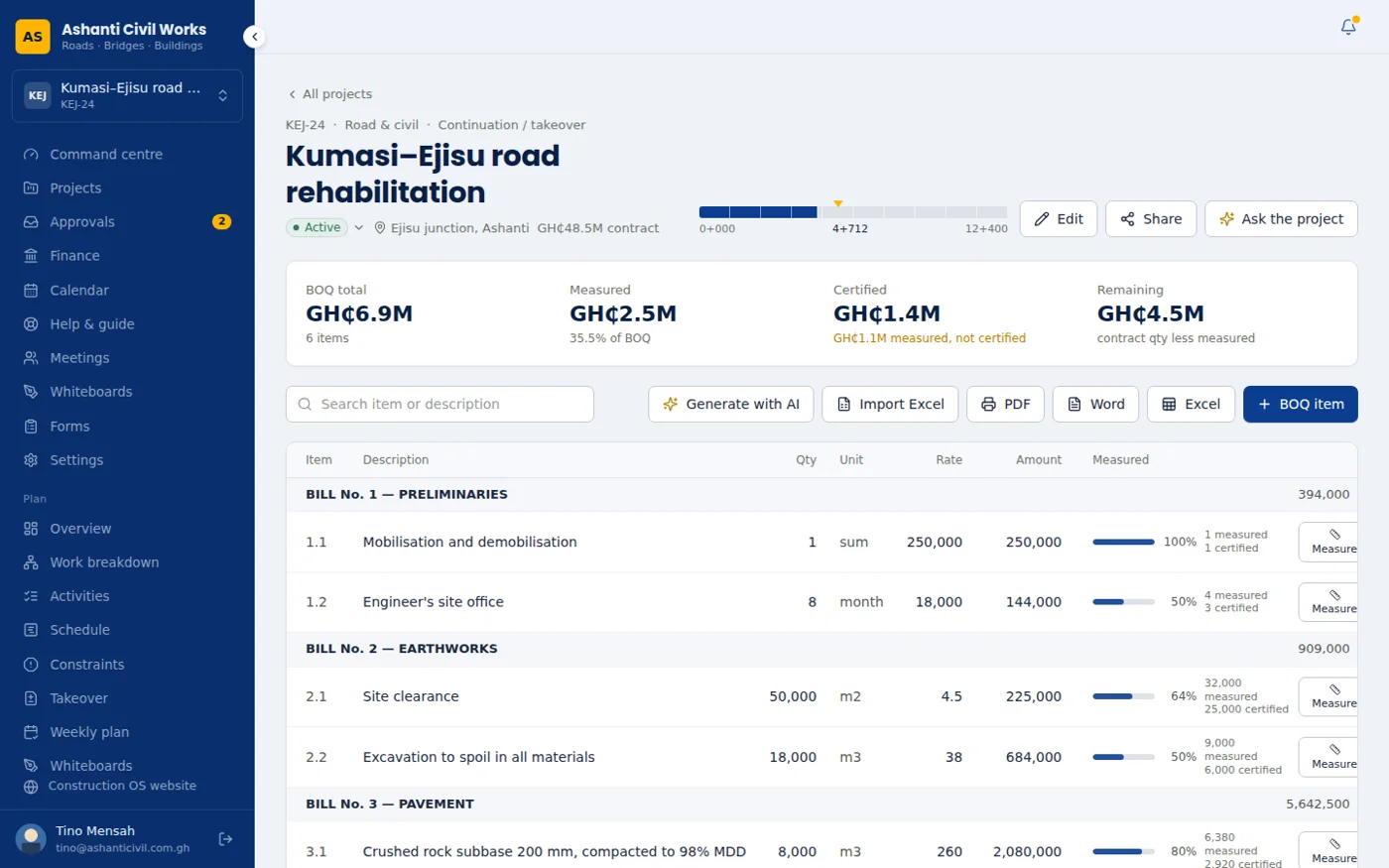Click Generate with AI button
1389x868 pixels.
731,405
